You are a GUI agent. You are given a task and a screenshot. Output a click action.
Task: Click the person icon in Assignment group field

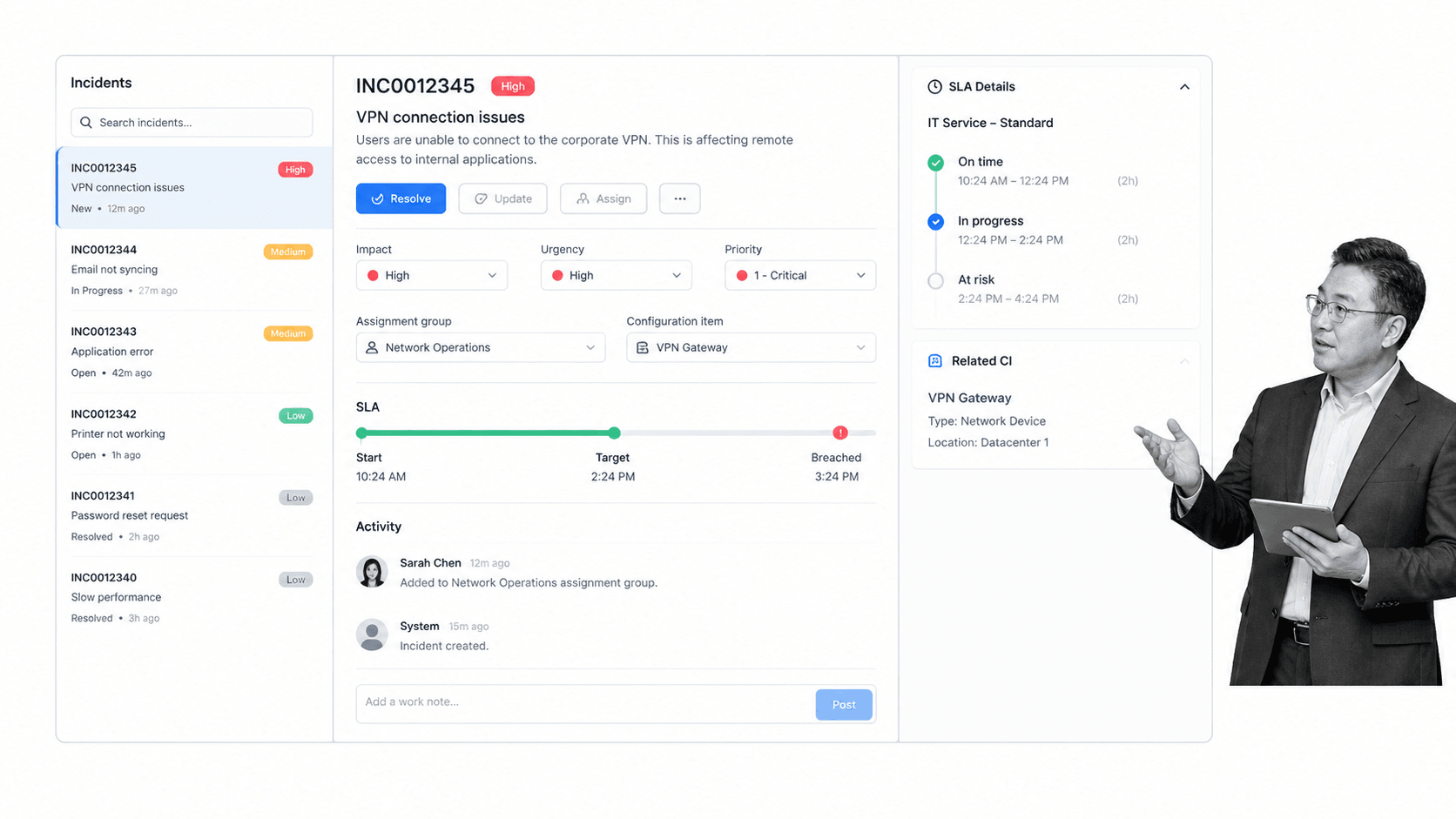(x=372, y=347)
